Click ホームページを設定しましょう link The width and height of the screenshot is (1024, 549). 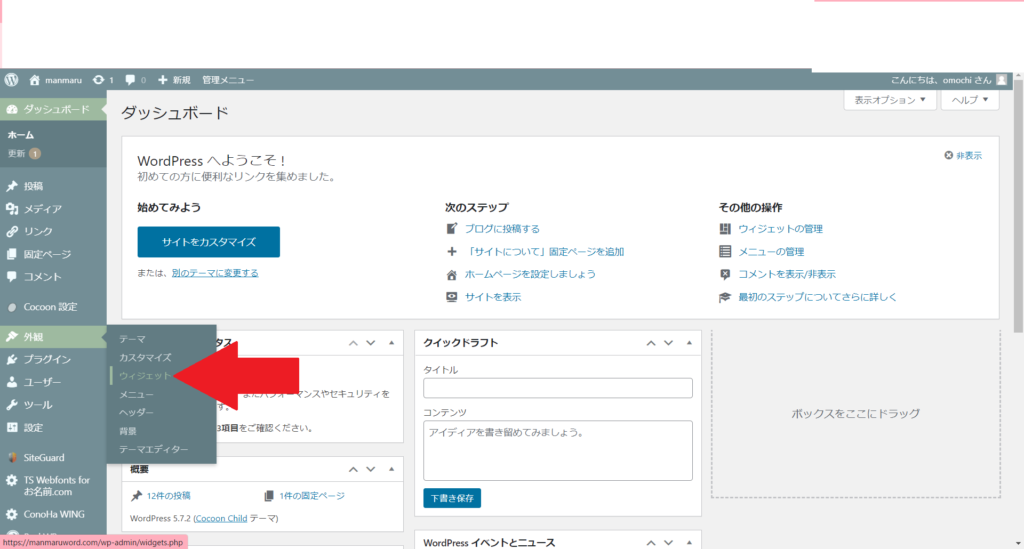pyautogui.click(x=530, y=274)
